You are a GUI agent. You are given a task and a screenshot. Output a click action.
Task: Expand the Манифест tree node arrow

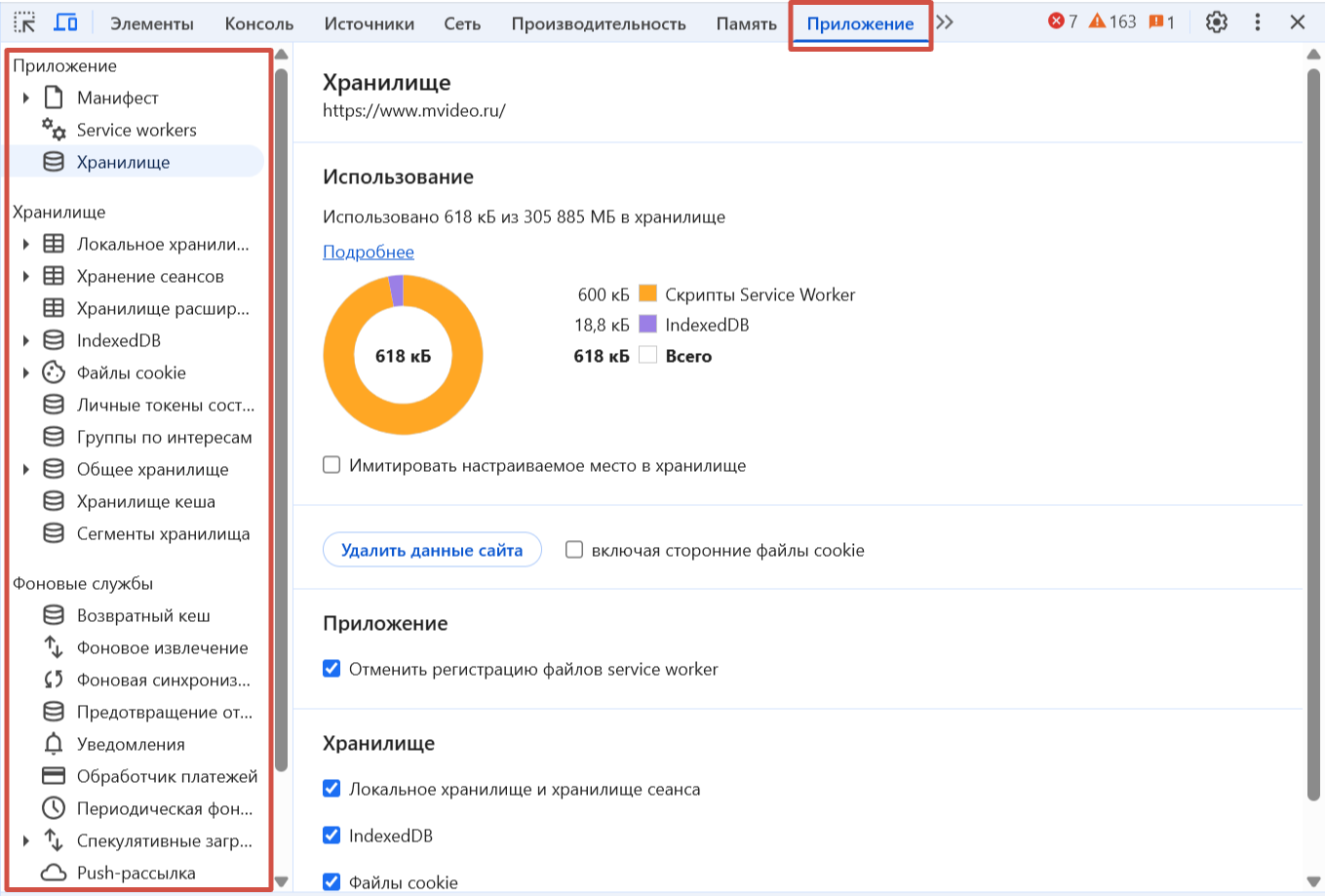26,97
